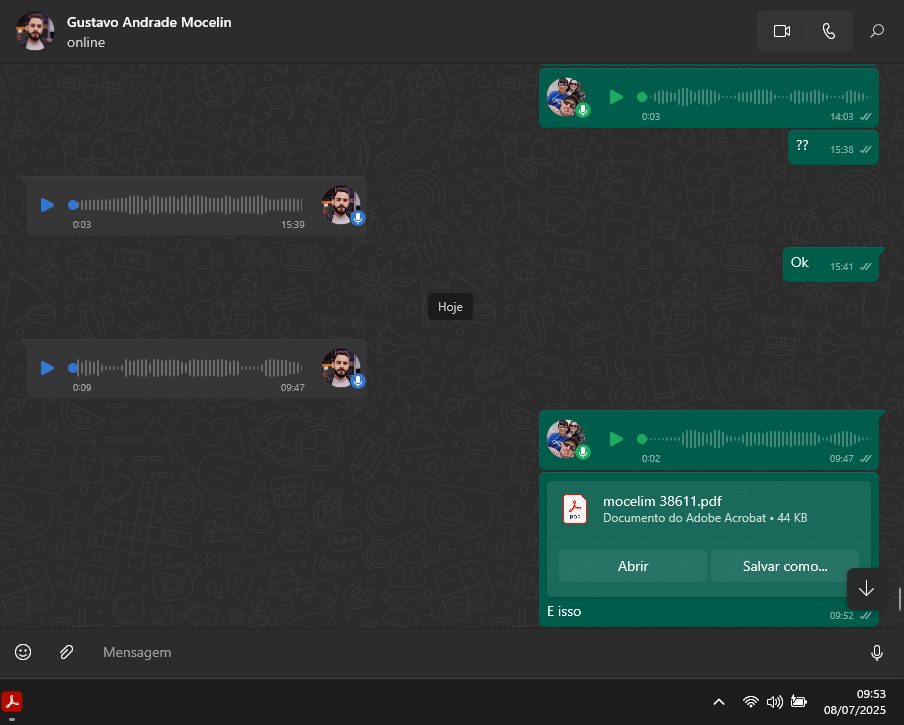Click in the Mensagem text field
This screenshot has width=904, height=725.
click(x=470, y=652)
